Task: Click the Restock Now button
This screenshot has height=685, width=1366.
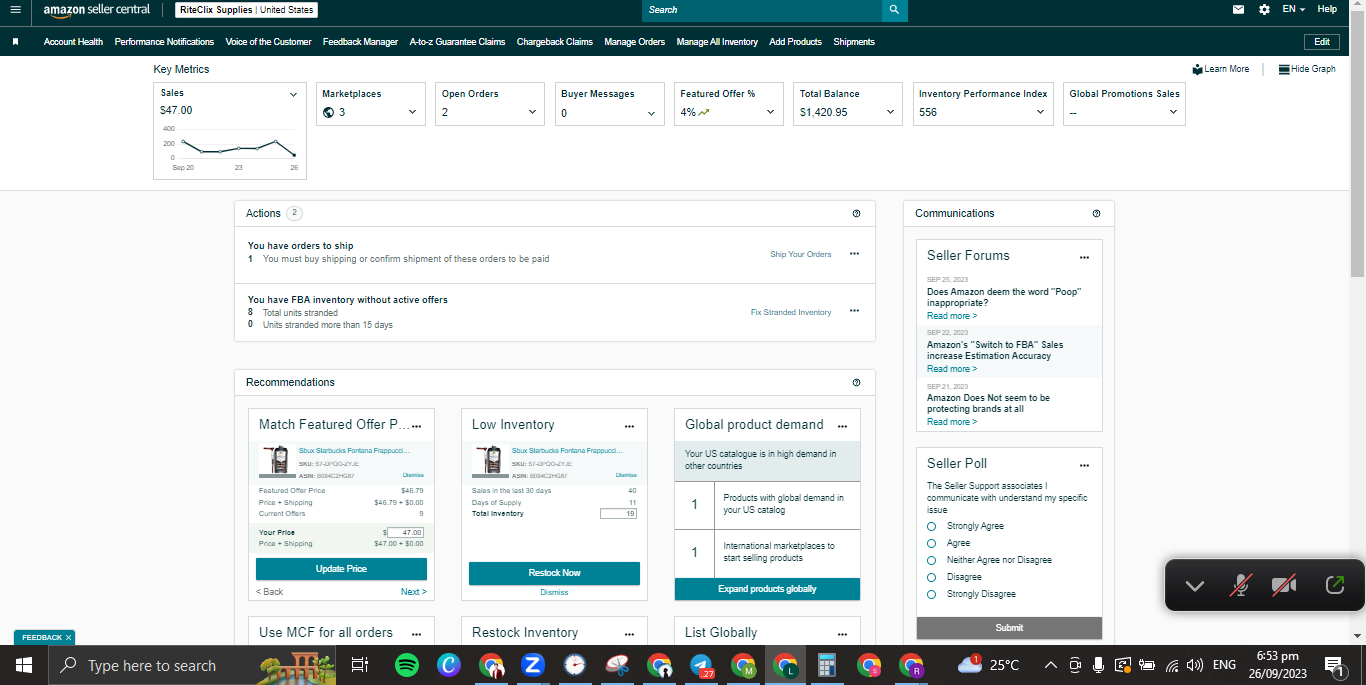Action: [554, 573]
